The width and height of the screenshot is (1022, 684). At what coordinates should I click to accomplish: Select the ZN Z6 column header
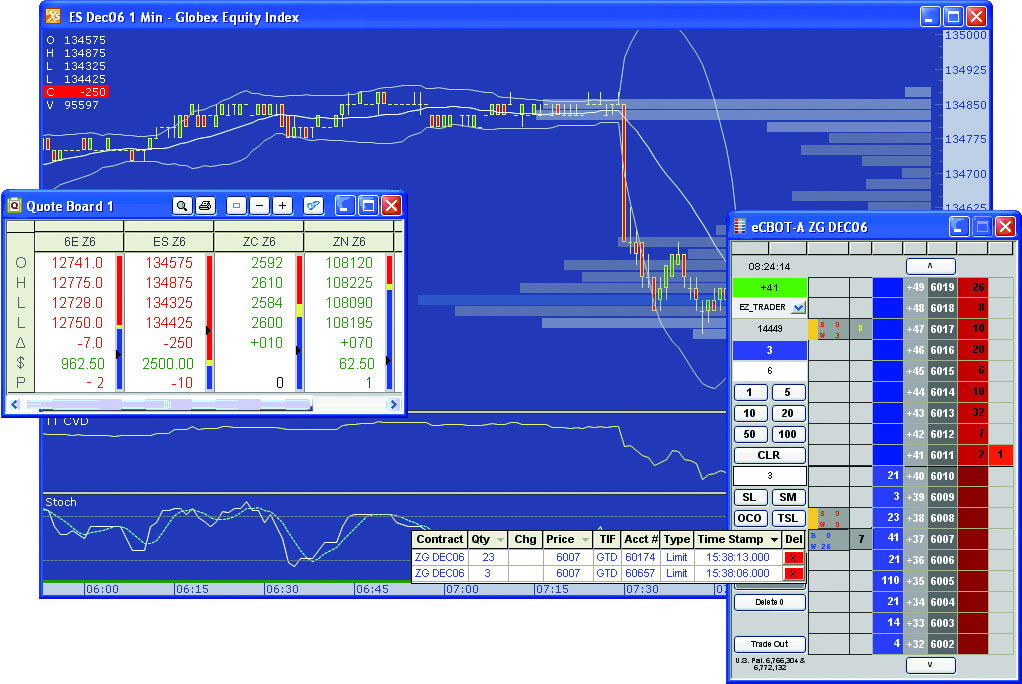(x=349, y=242)
